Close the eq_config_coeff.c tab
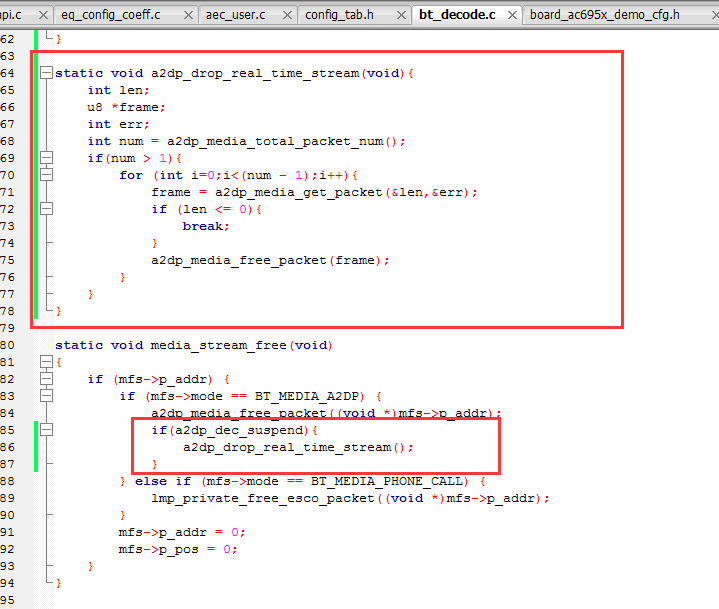The image size is (719, 609). pyautogui.click(x=188, y=16)
